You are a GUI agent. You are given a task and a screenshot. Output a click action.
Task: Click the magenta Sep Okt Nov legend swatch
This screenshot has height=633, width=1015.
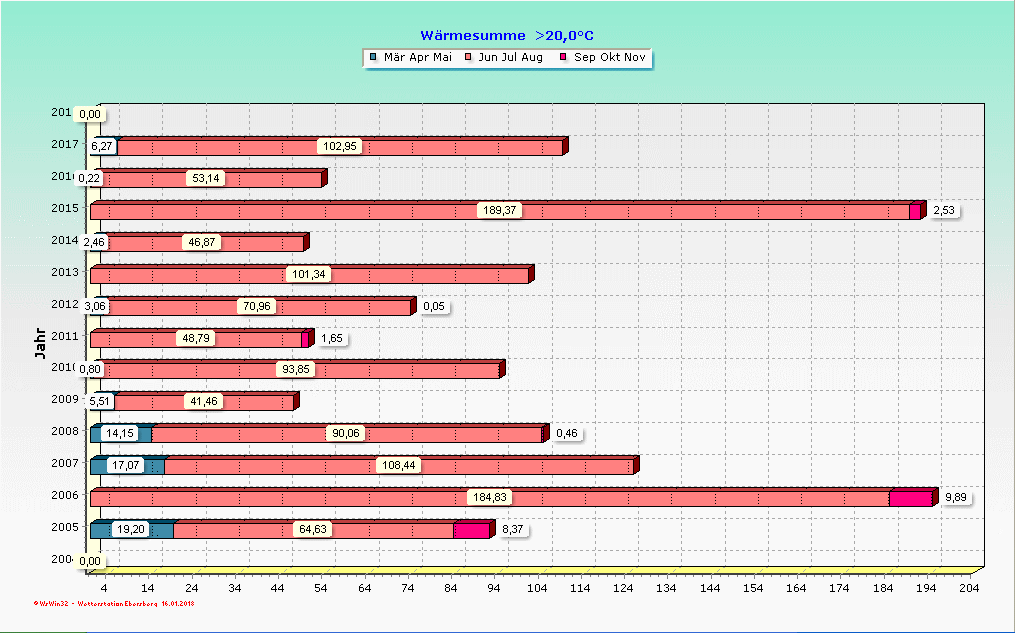pos(564,58)
